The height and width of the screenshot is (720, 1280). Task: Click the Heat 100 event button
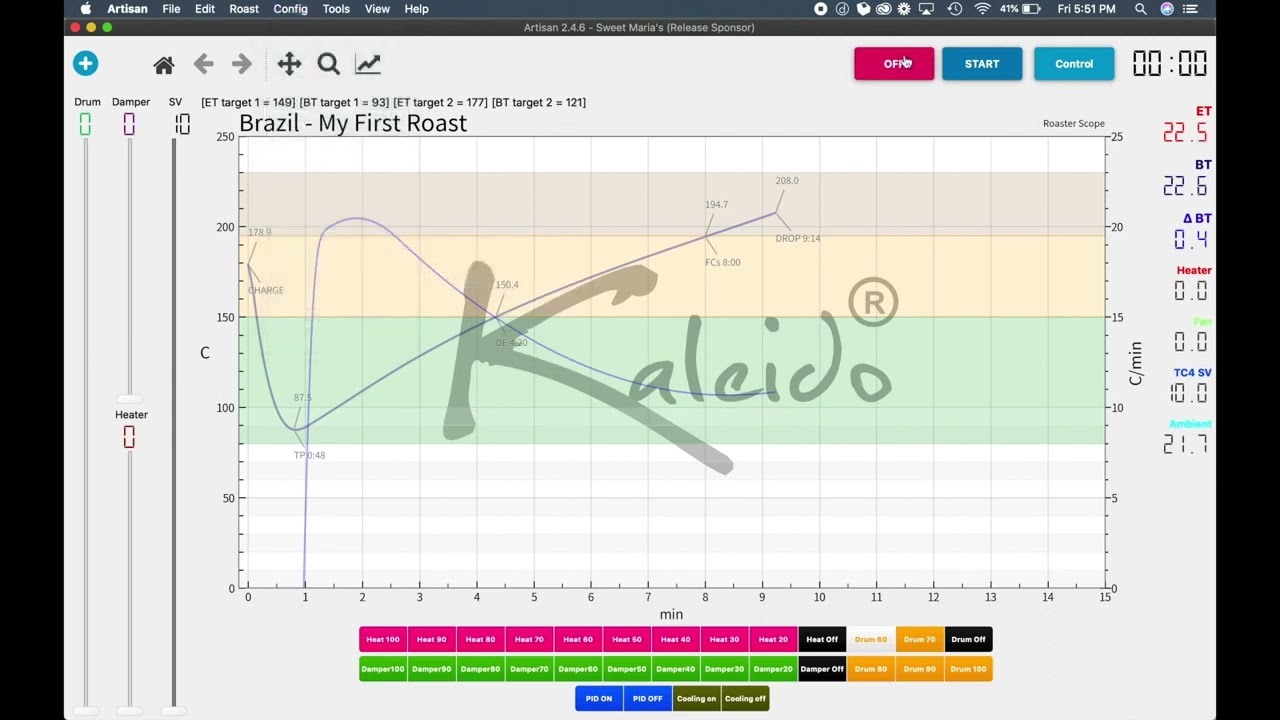pos(383,640)
